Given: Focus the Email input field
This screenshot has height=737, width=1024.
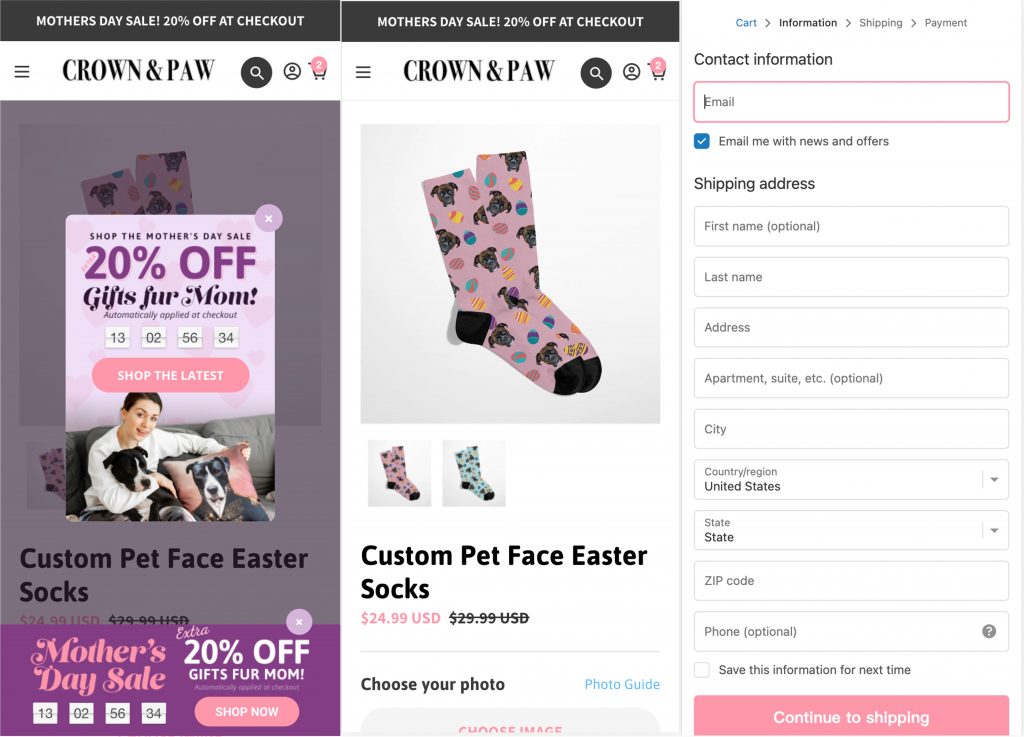Looking at the screenshot, I should tap(851, 102).
